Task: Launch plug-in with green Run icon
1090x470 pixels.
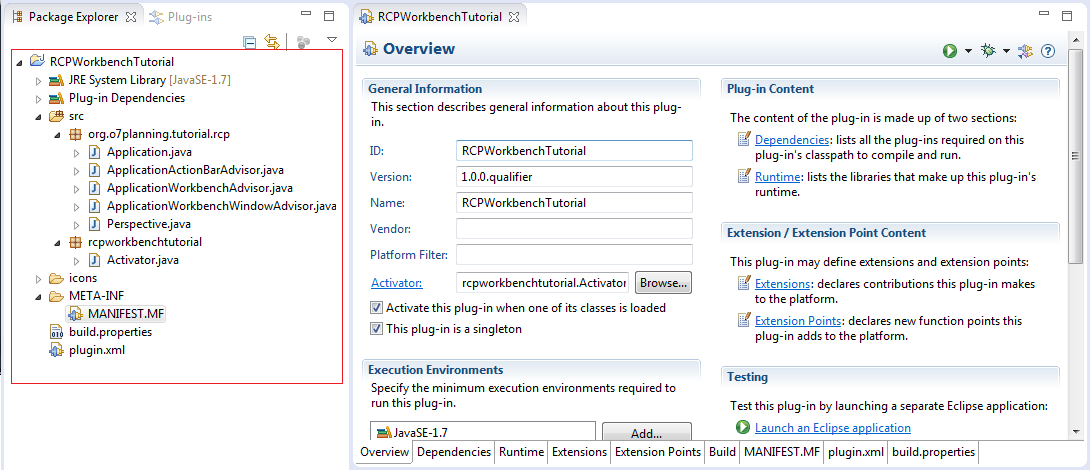Action: point(950,51)
